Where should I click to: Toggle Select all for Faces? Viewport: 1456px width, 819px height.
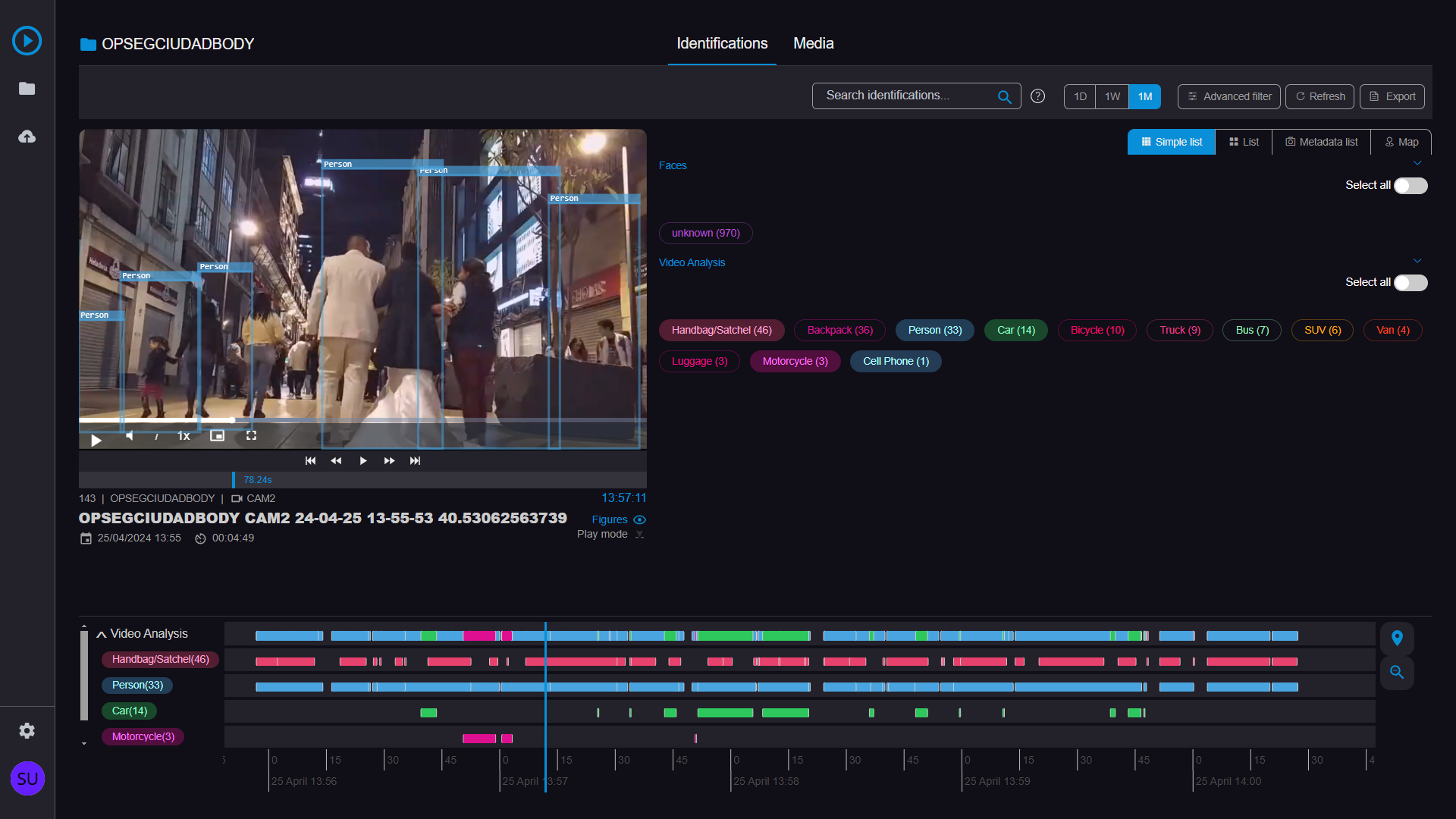[x=1410, y=186]
